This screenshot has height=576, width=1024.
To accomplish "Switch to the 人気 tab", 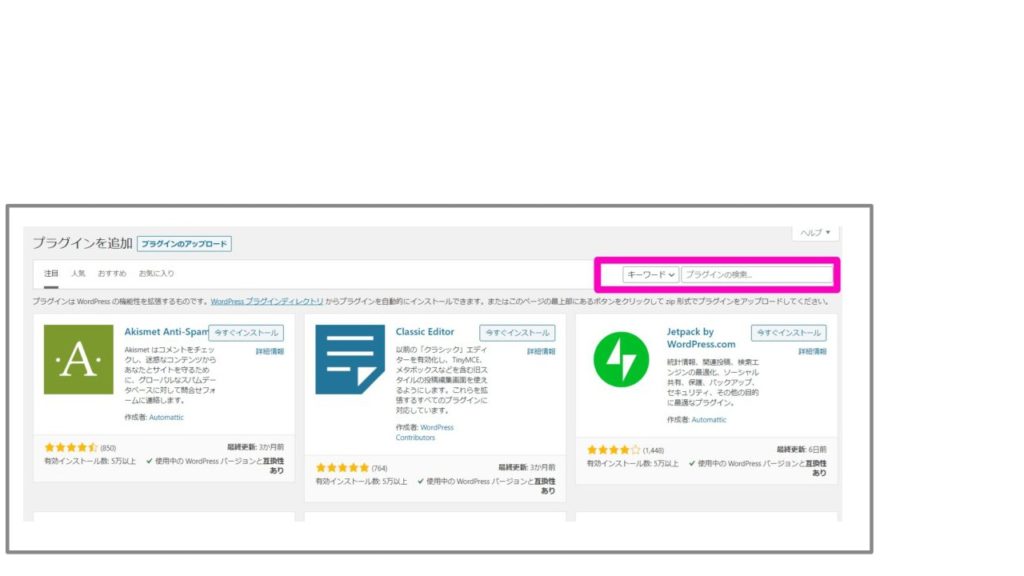I will (78, 274).
